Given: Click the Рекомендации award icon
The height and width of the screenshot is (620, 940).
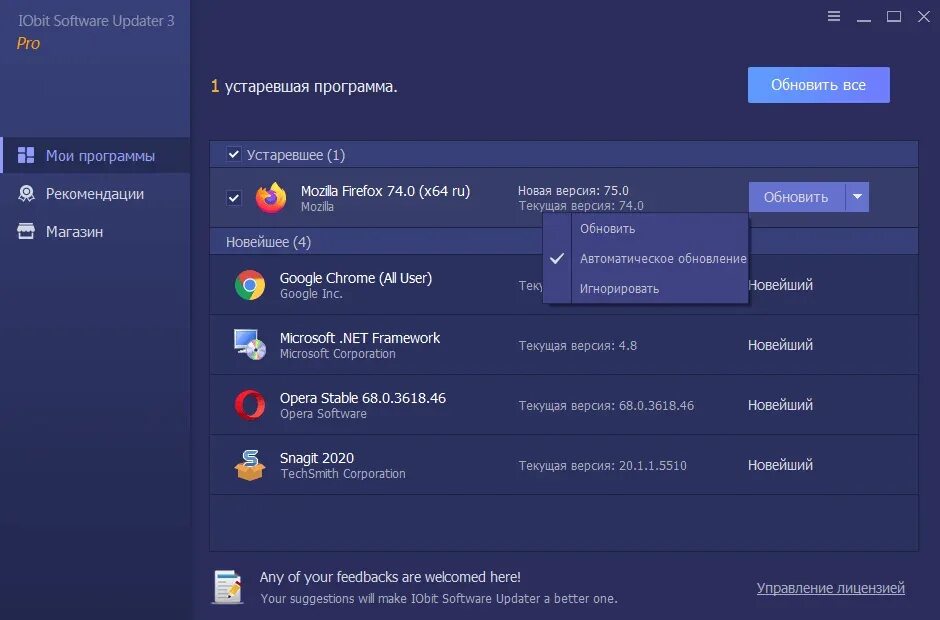Looking at the screenshot, I should click(x=26, y=193).
